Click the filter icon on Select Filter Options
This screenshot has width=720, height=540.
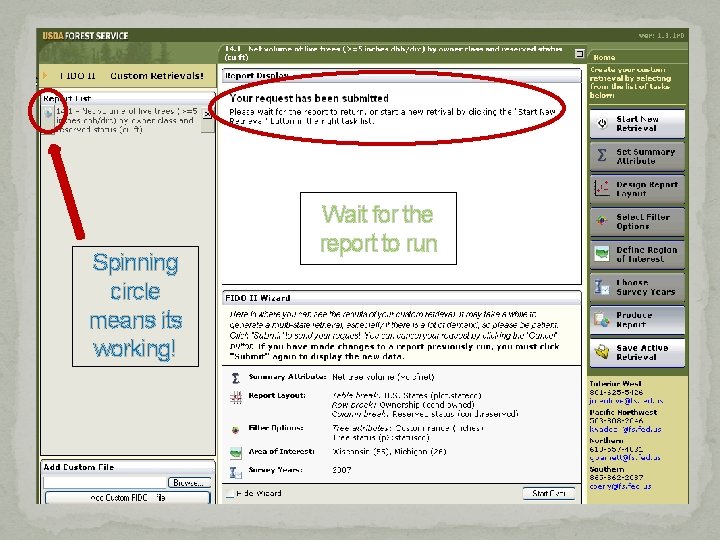pyautogui.click(x=602, y=221)
